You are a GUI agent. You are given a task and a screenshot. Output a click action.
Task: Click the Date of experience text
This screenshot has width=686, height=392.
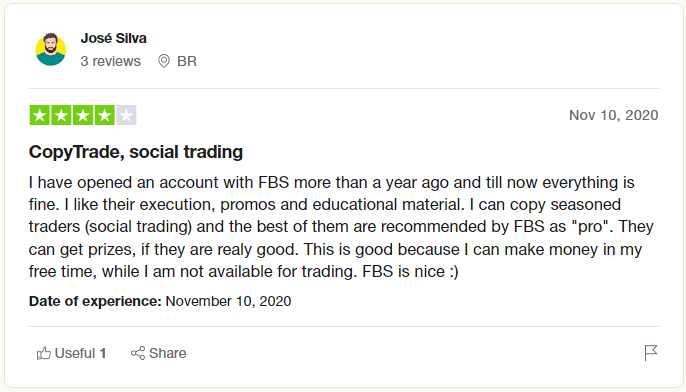coord(160,301)
